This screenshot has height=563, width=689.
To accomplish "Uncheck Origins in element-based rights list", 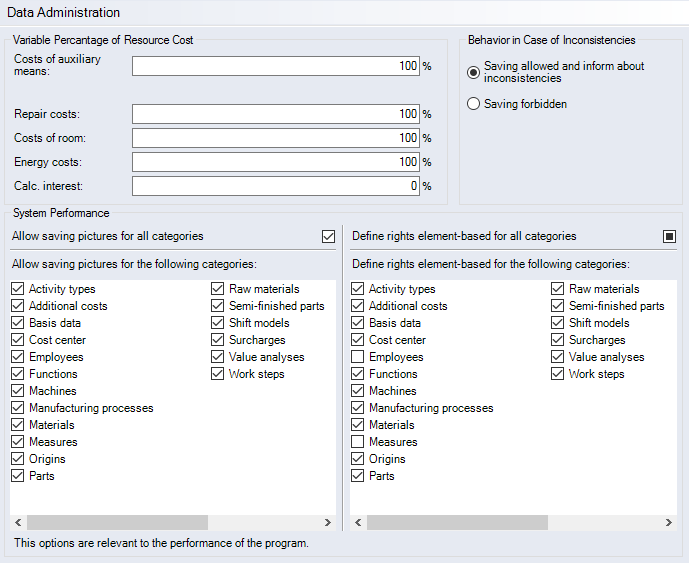I will 358,459.
